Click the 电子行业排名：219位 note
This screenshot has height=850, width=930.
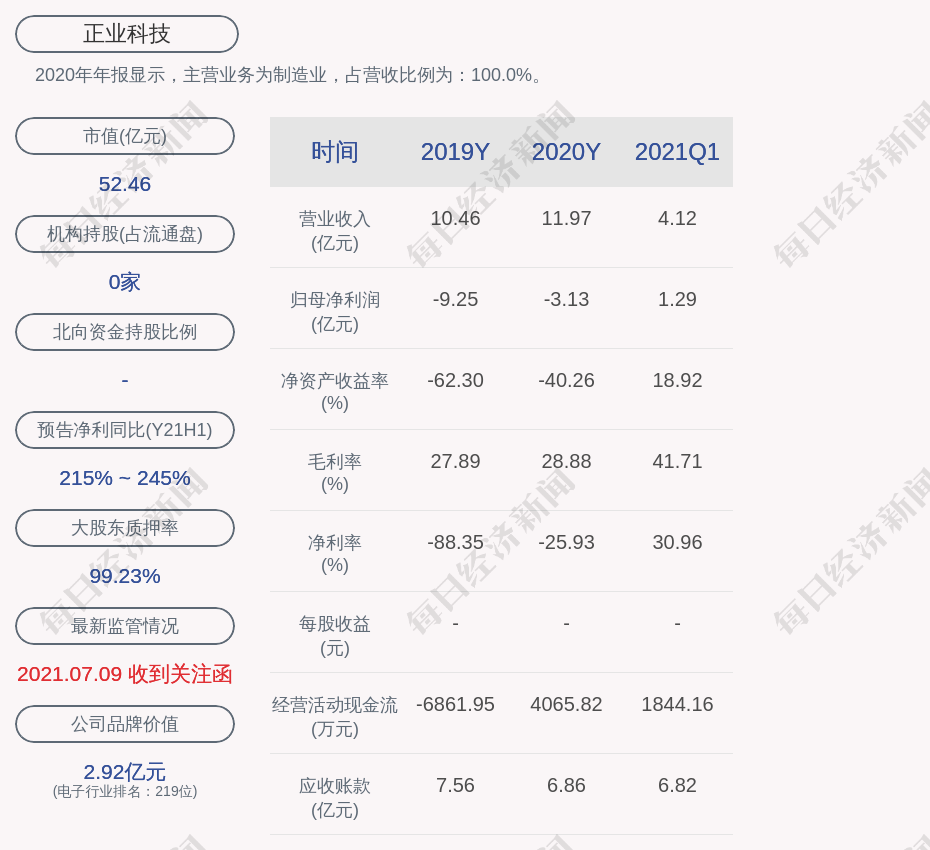(125, 791)
